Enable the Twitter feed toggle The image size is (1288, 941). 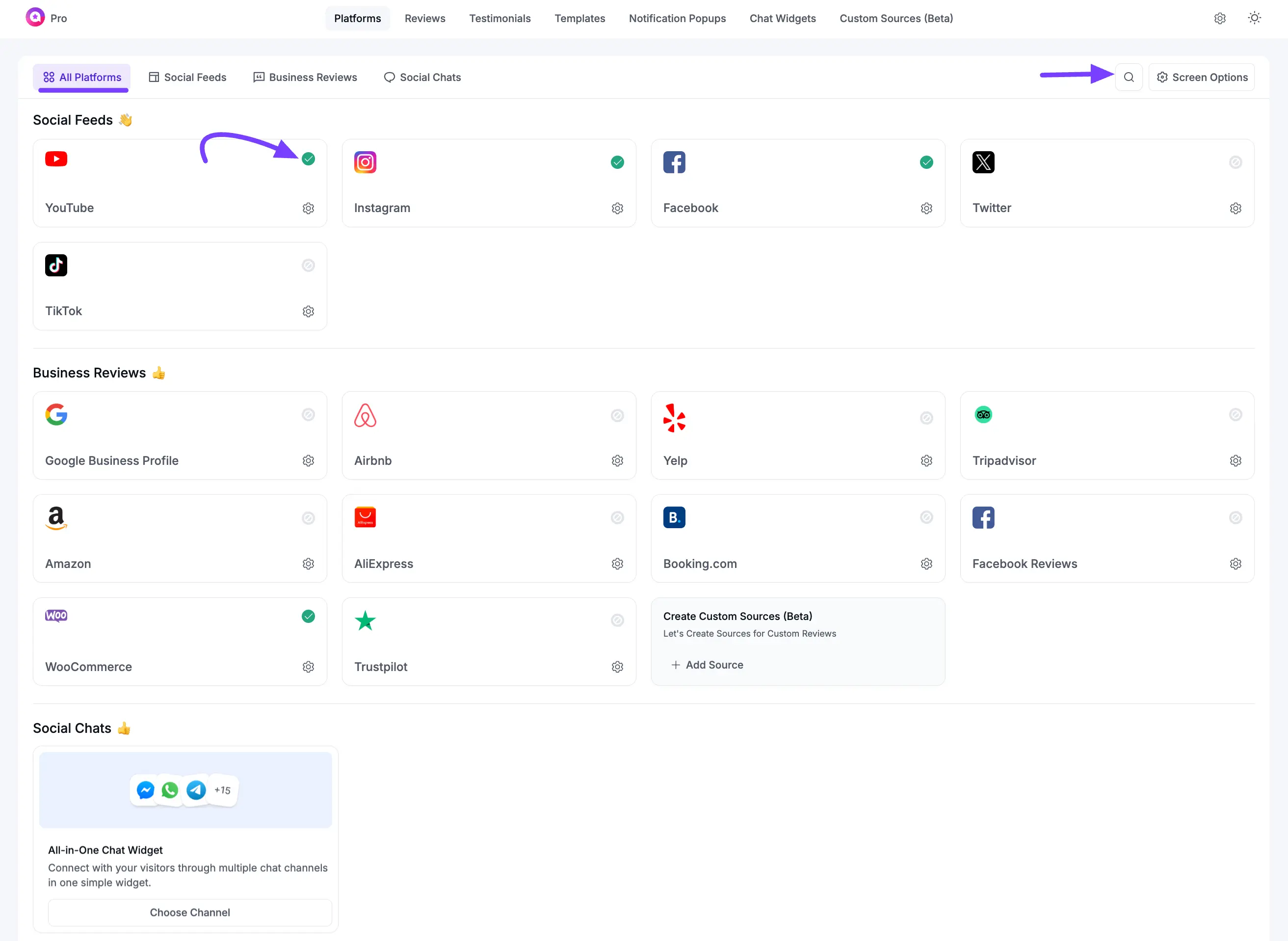click(x=1235, y=162)
